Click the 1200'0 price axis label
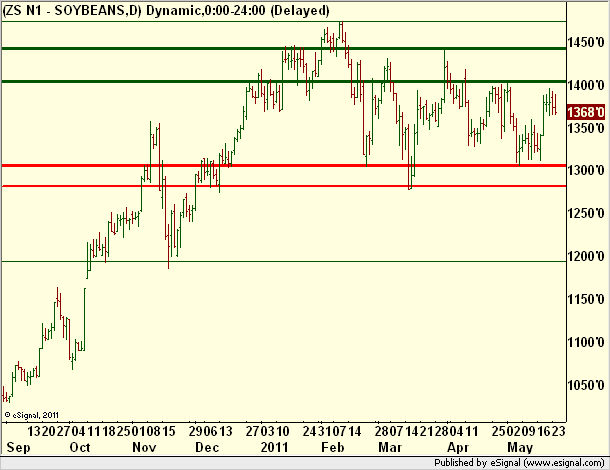The height and width of the screenshot is (470, 610). (586, 256)
